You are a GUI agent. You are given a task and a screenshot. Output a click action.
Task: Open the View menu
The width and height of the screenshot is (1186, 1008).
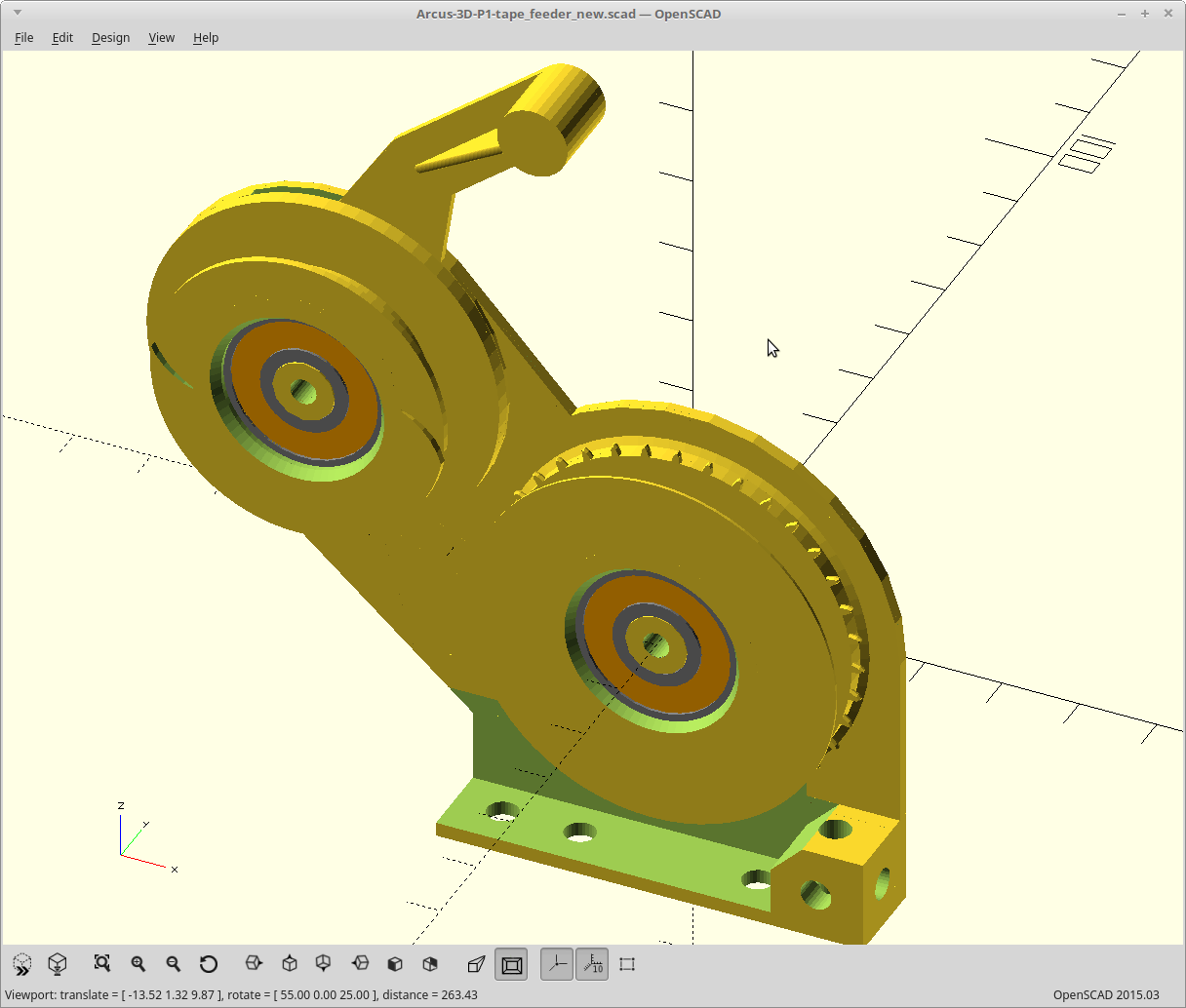161,37
